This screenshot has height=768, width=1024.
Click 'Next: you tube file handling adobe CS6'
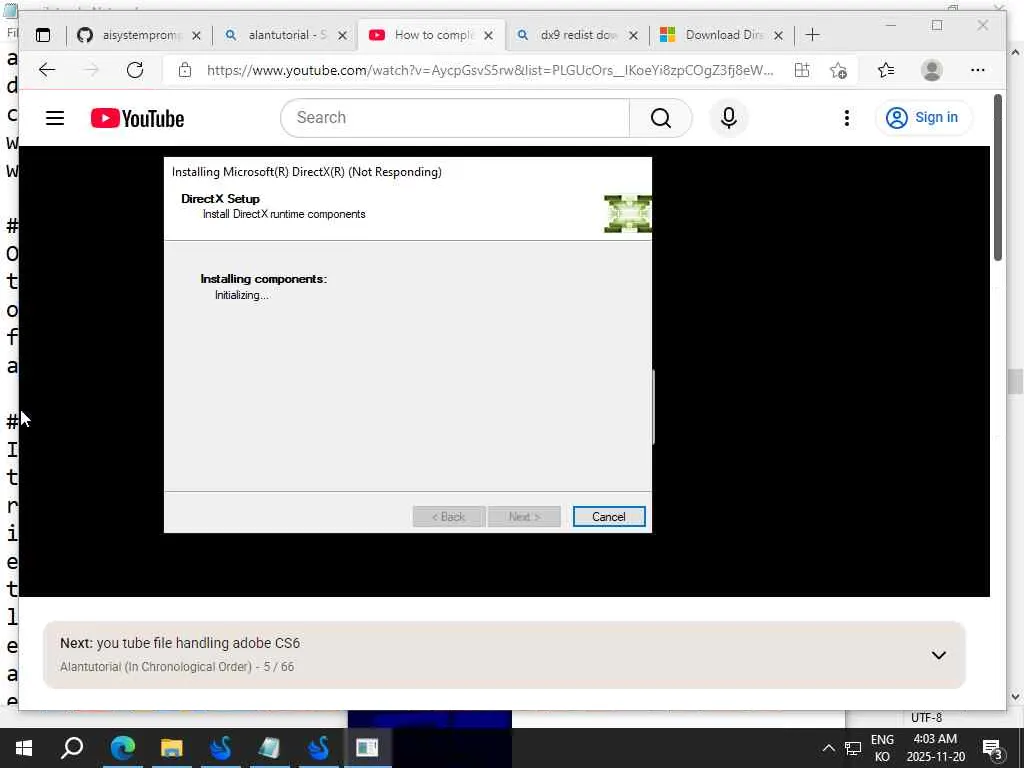tap(180, 643)
